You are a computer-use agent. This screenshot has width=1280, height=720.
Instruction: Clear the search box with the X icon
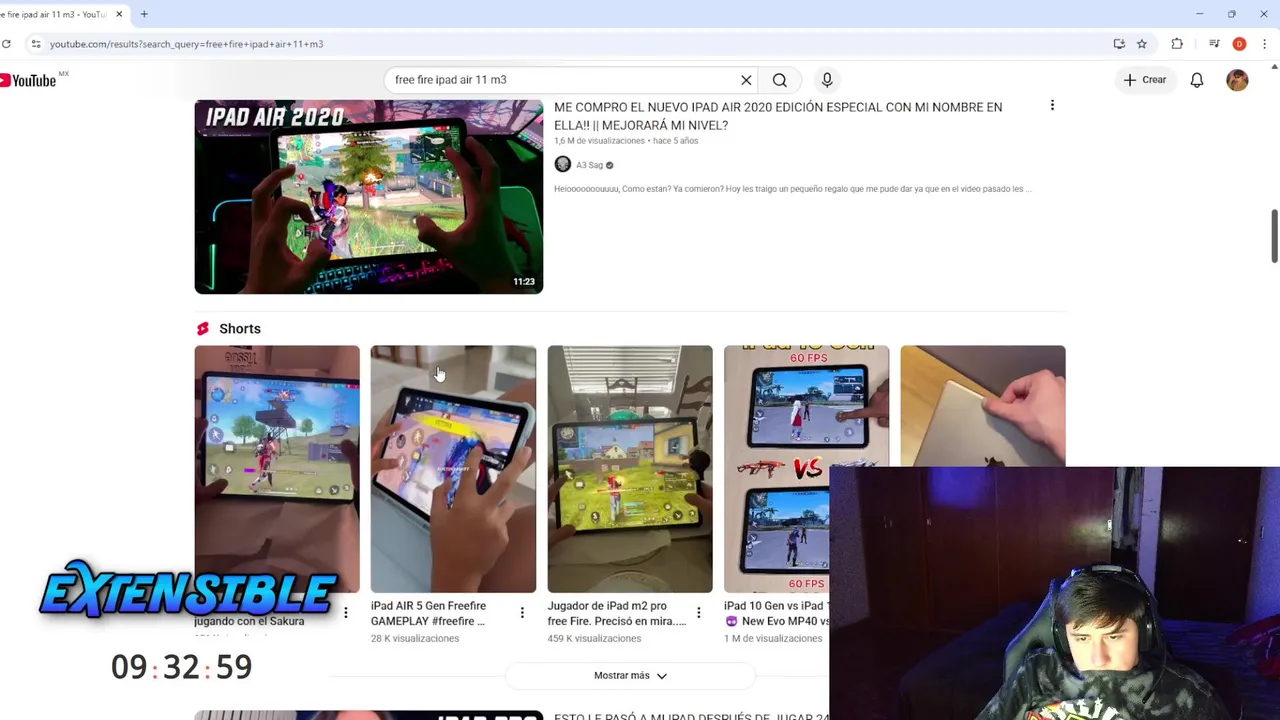point(746,80)
